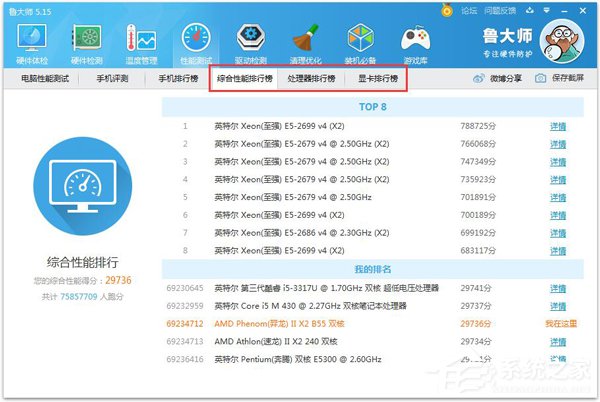Select the 性能测试 performance test icon
The image size is (600, 402).
196,37
